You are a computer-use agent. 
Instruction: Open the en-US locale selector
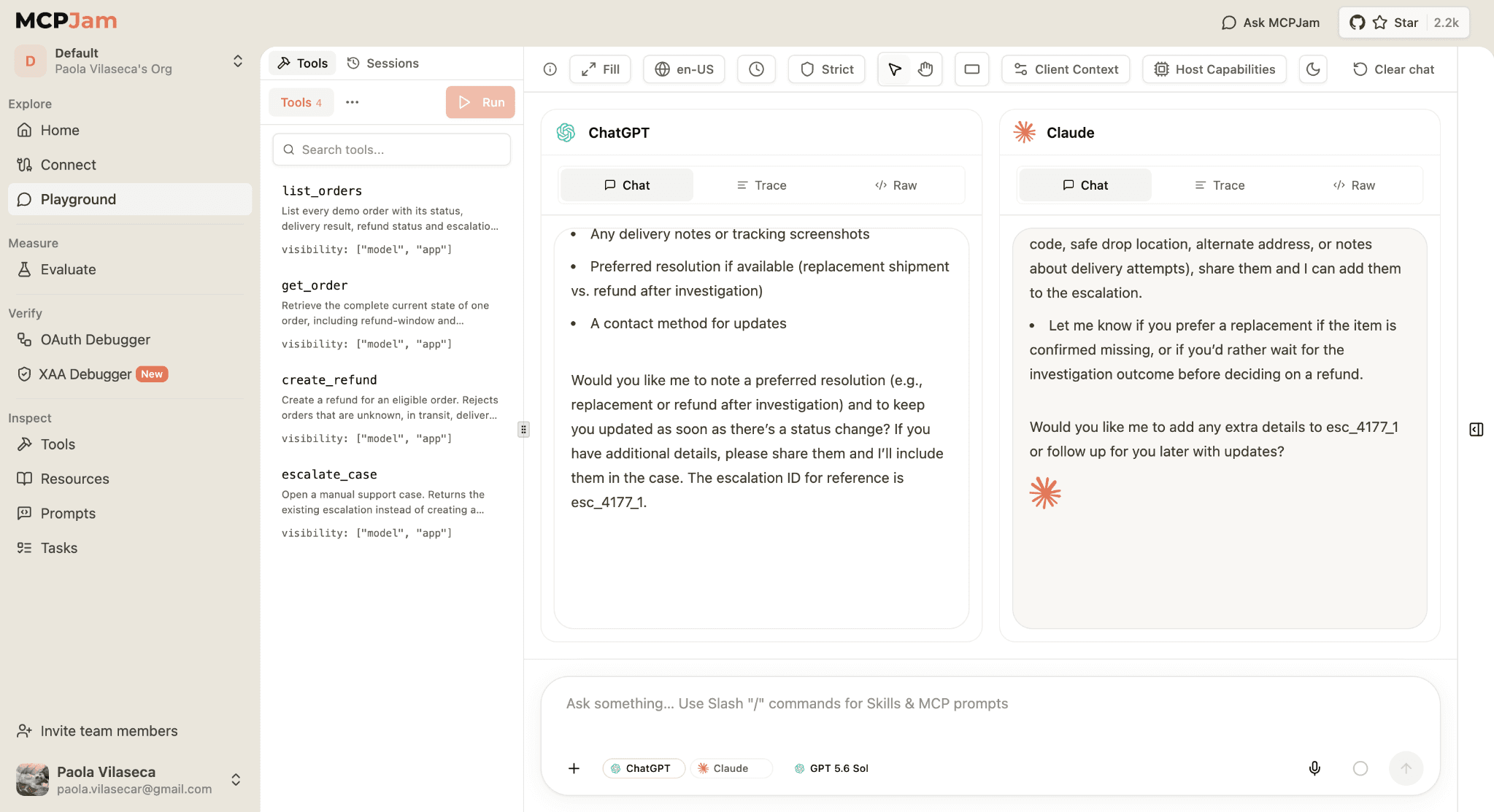tap(684, 69)
